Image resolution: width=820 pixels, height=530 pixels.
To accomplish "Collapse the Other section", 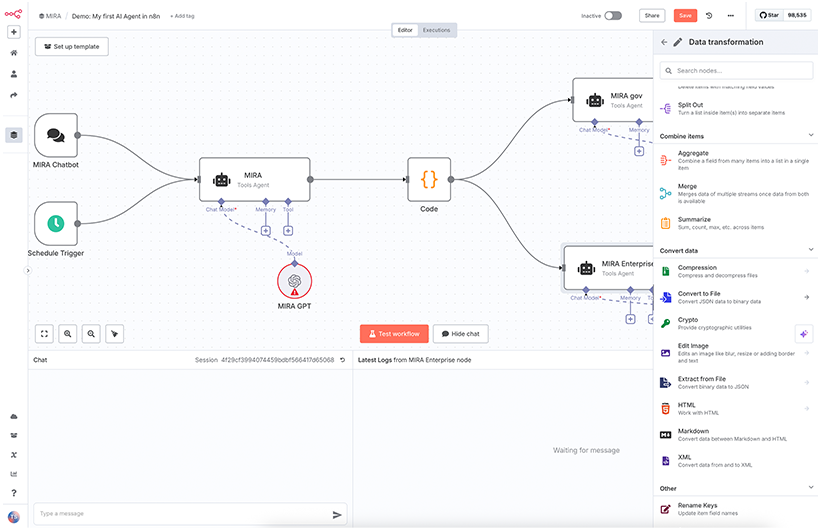I will (x=811, y=488).
